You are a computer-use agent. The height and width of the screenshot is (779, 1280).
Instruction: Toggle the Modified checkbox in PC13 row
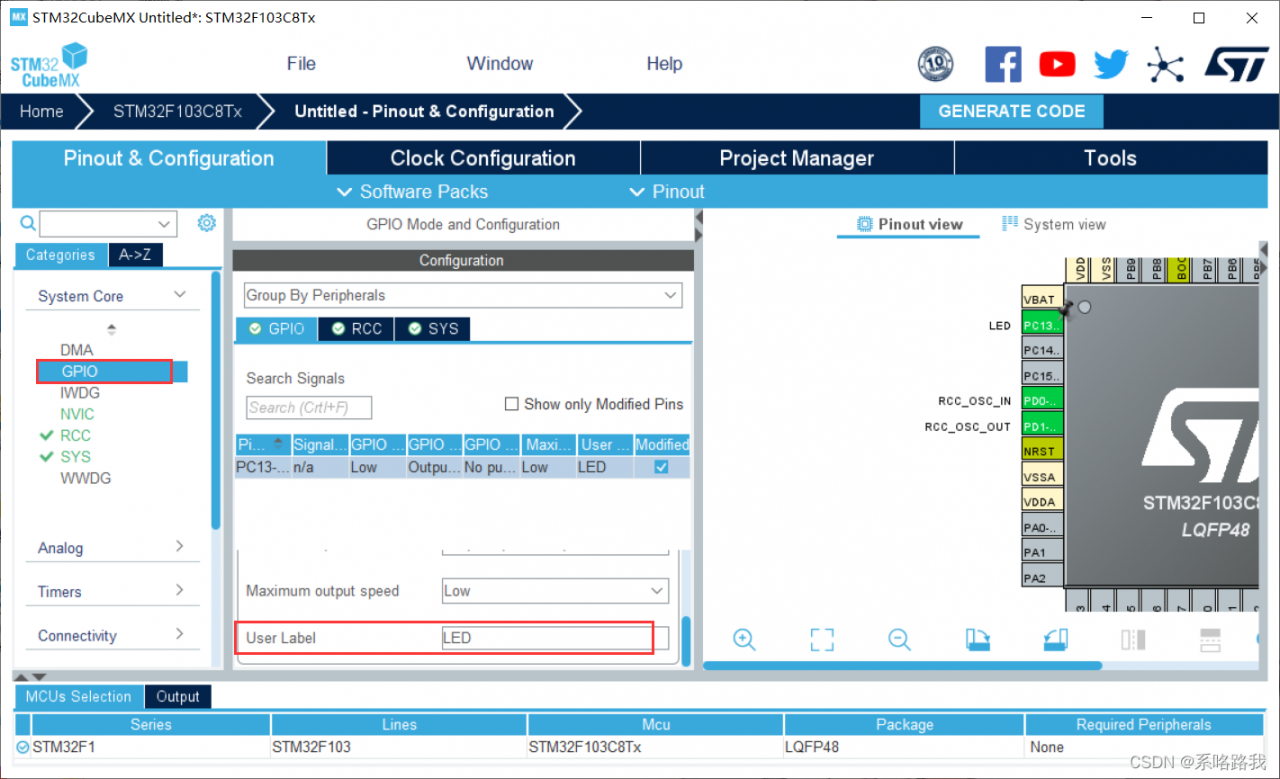pyautogui.click(x=661, y=467)
